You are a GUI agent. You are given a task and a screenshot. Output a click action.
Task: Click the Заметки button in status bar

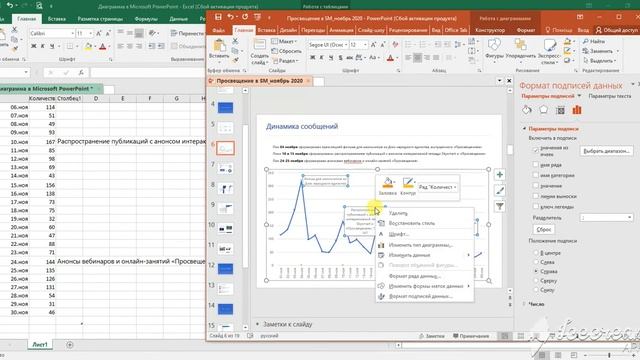(x=431, y=336)
